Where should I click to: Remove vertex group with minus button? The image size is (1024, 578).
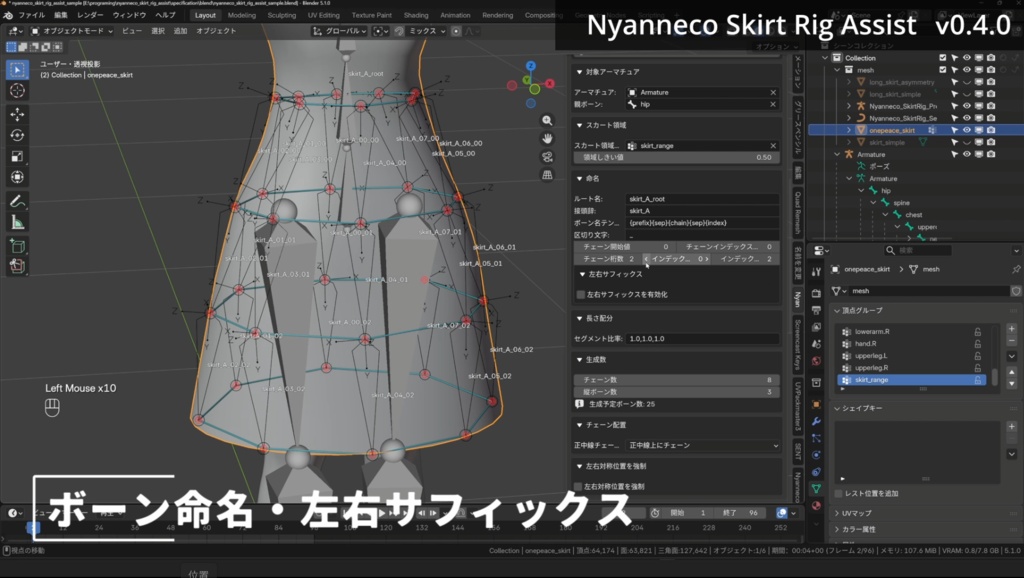pos(1012,340)
